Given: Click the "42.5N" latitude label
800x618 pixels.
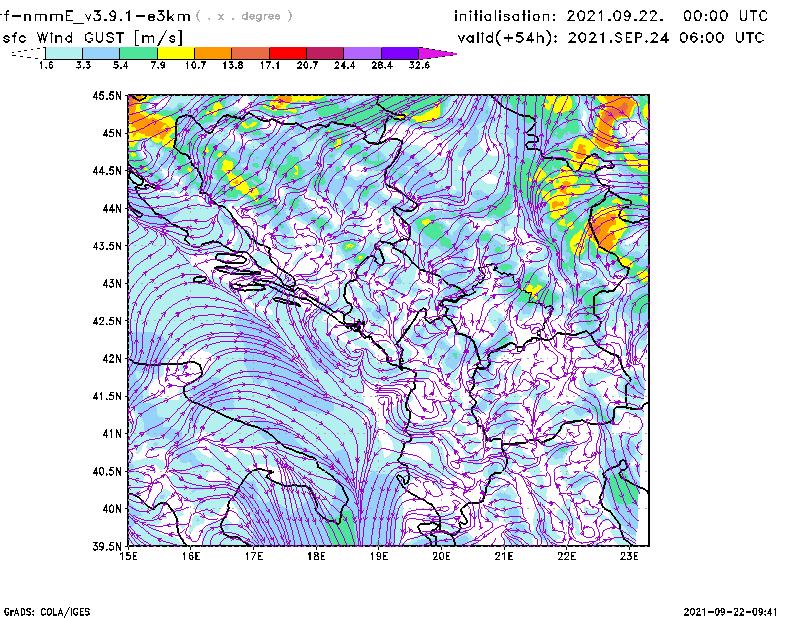Looking at the screenshot, I should (x=107, y=321).
